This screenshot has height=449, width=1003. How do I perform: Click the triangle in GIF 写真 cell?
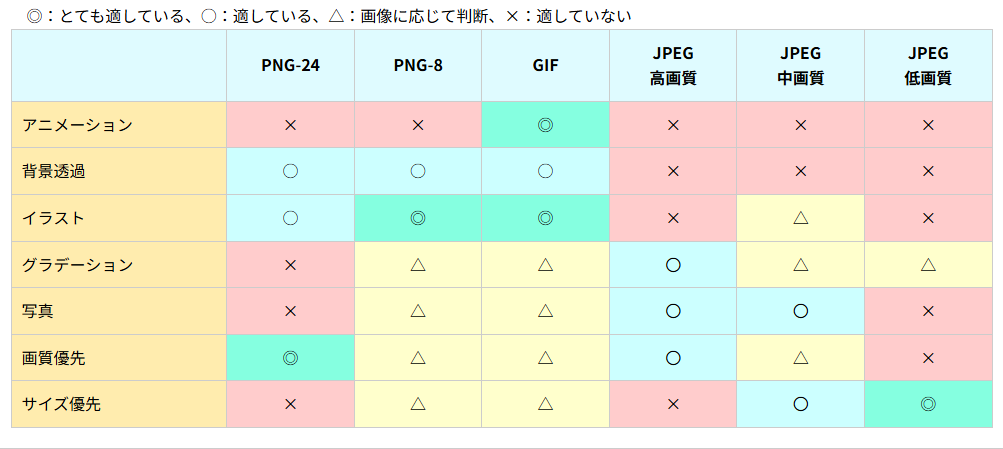click(545, 311)
